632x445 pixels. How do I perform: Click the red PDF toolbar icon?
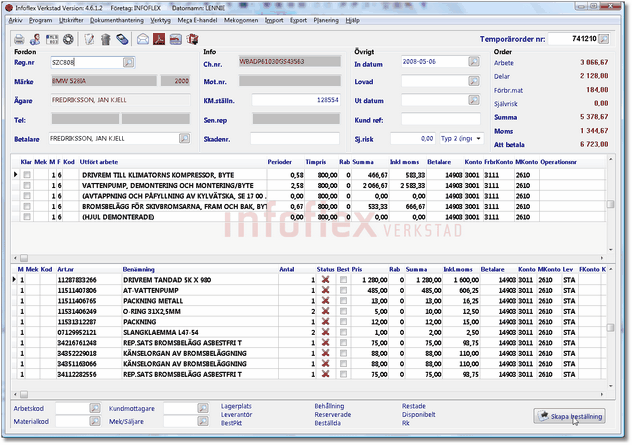click(x=159, y=39)
